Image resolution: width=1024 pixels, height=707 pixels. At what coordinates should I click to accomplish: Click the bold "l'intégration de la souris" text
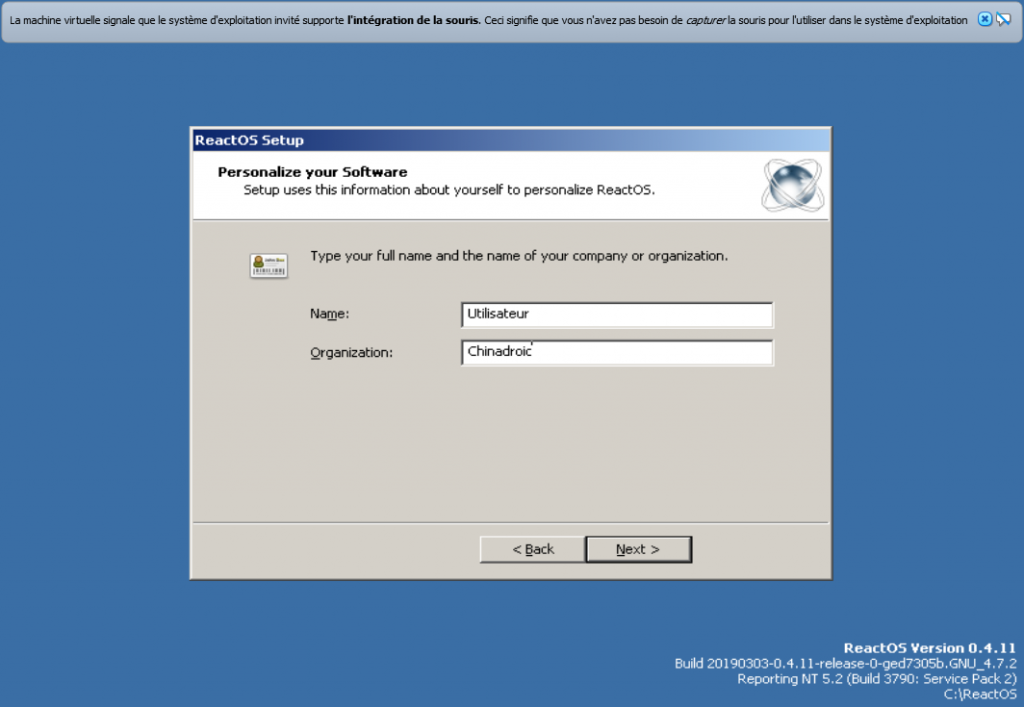[x=413, y=20]
